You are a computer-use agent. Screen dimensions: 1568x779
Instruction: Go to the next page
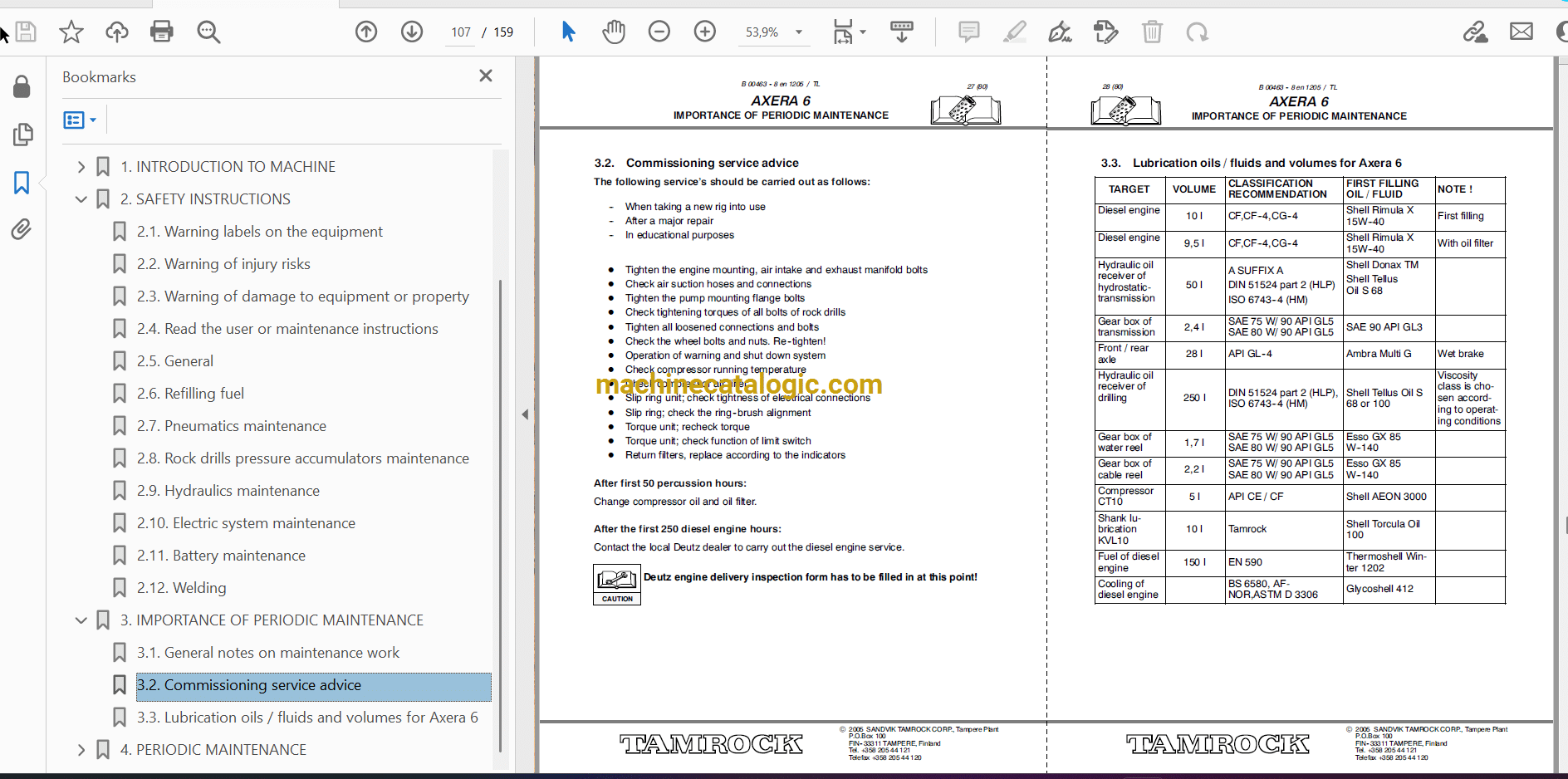(x=412, y=32)
